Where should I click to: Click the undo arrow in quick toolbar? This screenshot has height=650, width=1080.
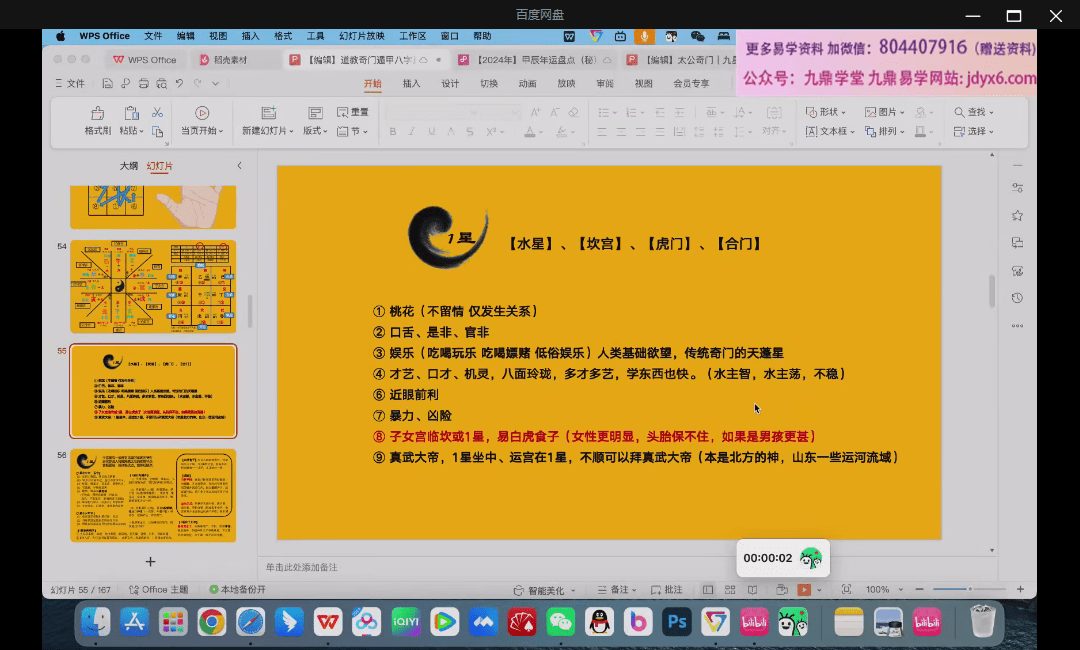179,84
